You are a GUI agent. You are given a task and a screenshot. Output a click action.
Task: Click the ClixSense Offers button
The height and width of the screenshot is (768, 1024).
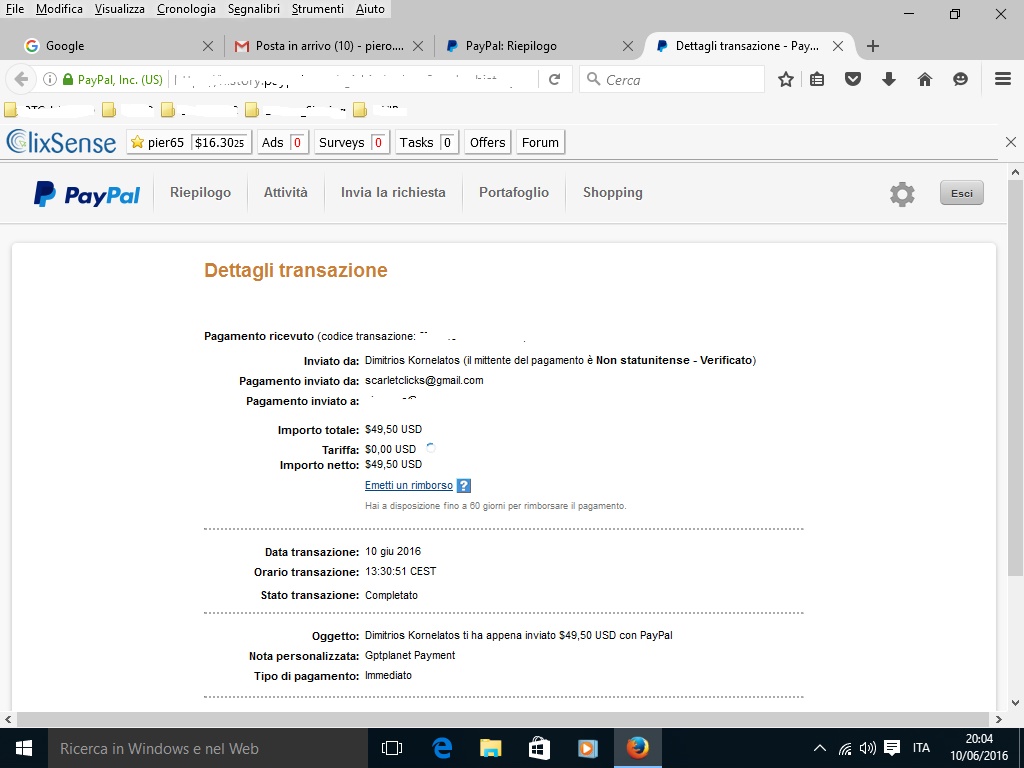coord(487,142)
